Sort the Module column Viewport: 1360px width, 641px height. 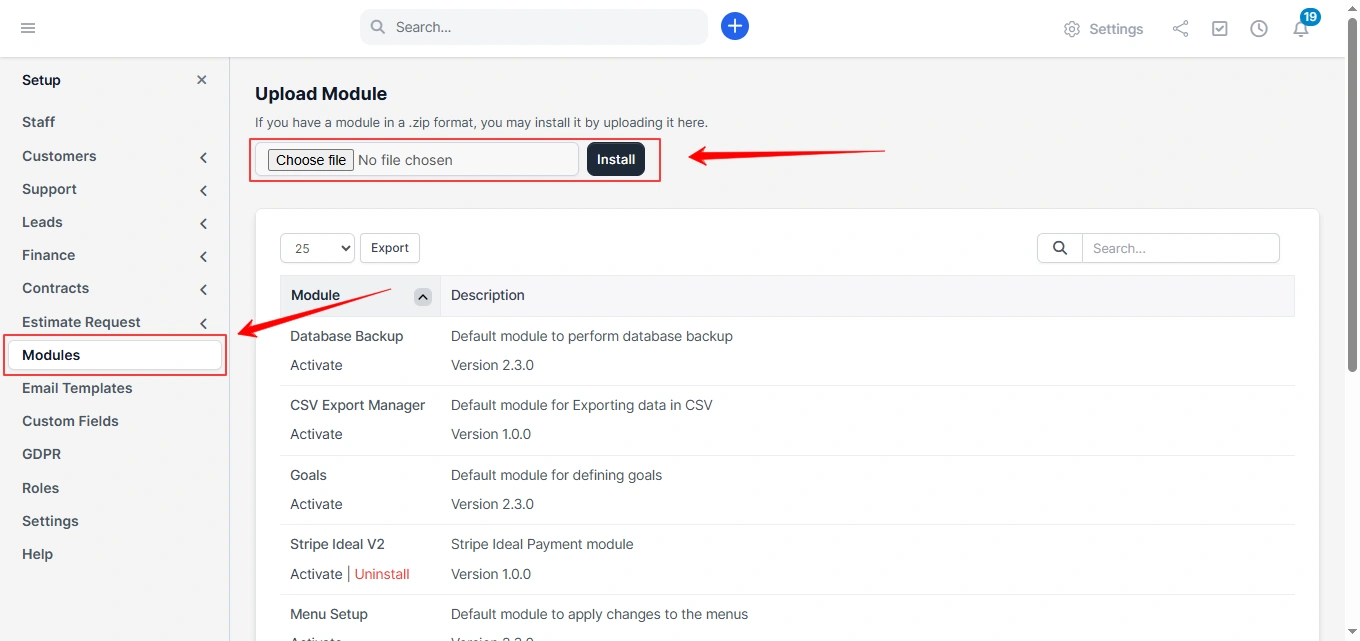pos(422,296)
